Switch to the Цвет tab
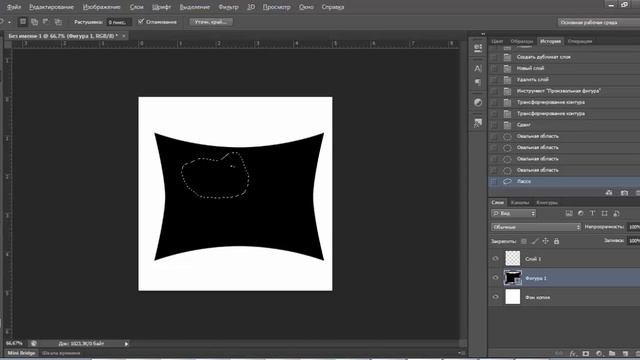 [x=497, y=41]
